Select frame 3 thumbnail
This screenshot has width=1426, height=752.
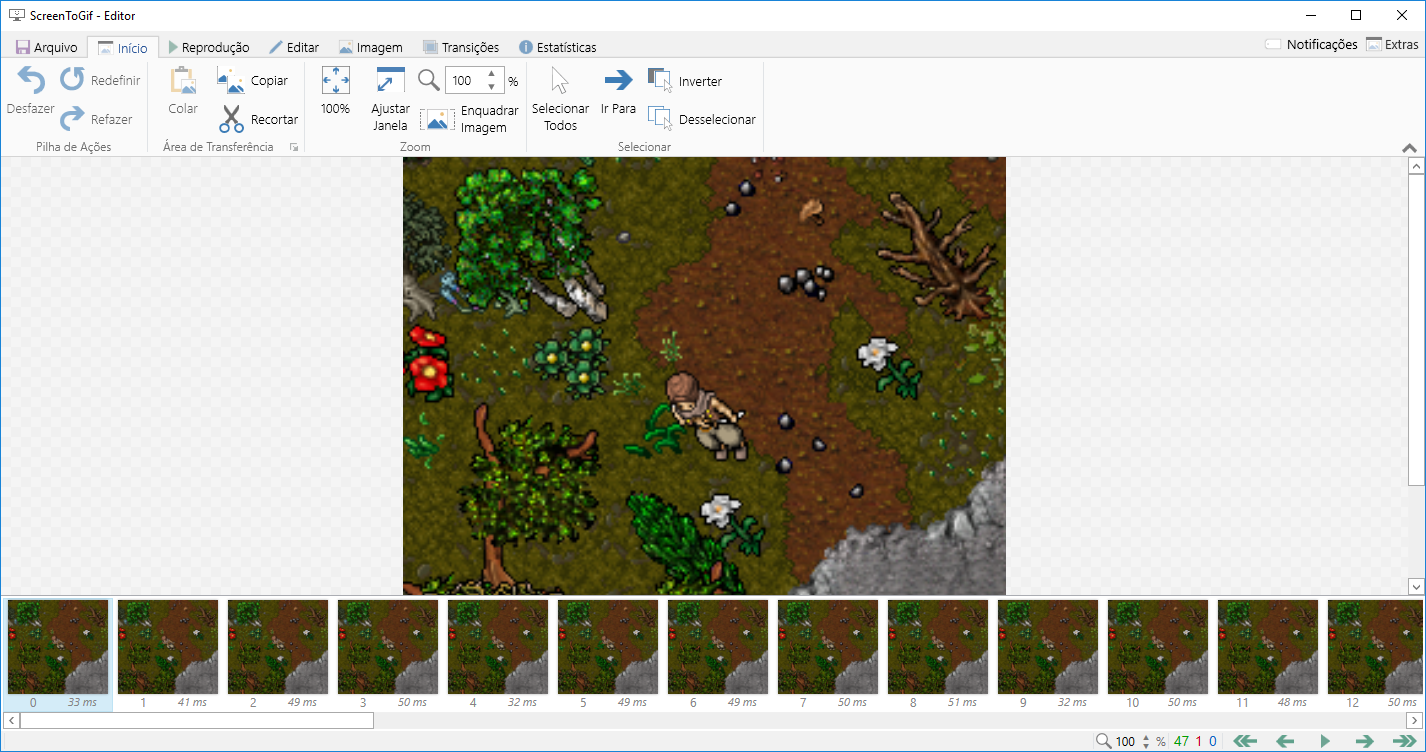click(x=388, y=647)
